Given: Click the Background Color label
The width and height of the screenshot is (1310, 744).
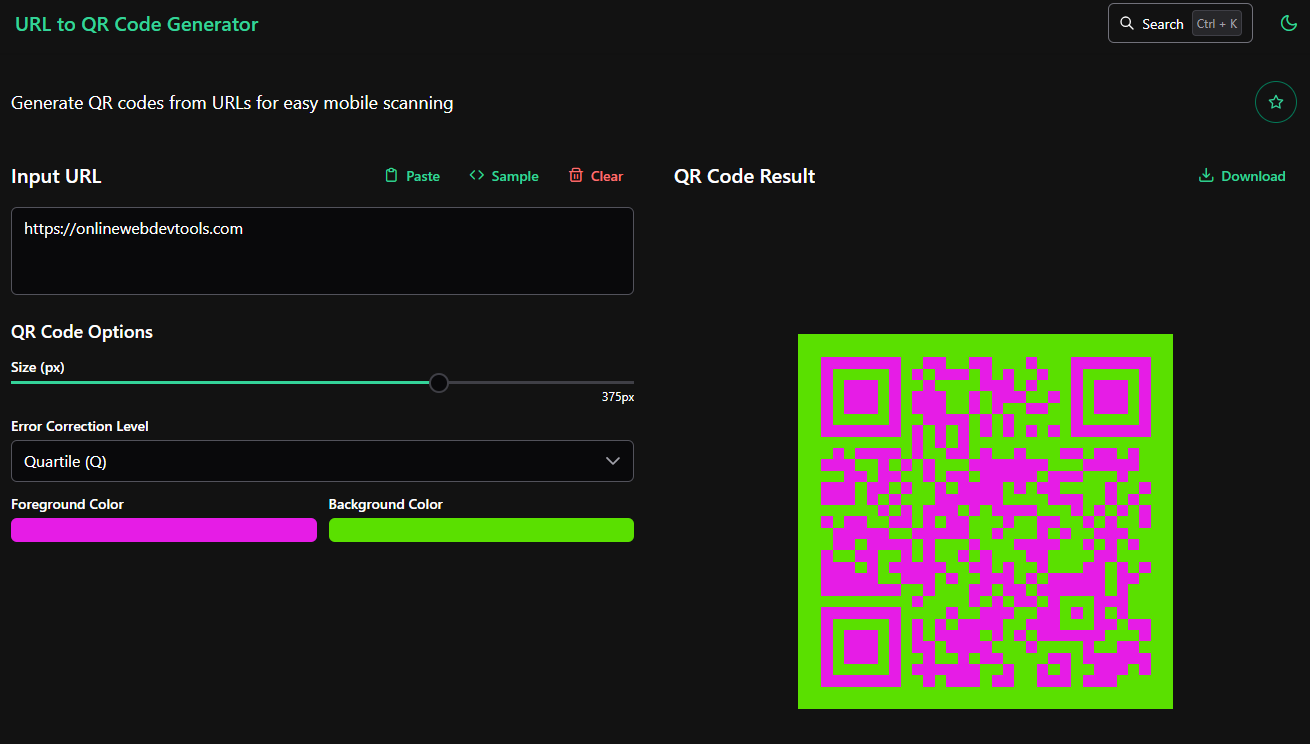Looking at the screenshot, I should (386, 504).
